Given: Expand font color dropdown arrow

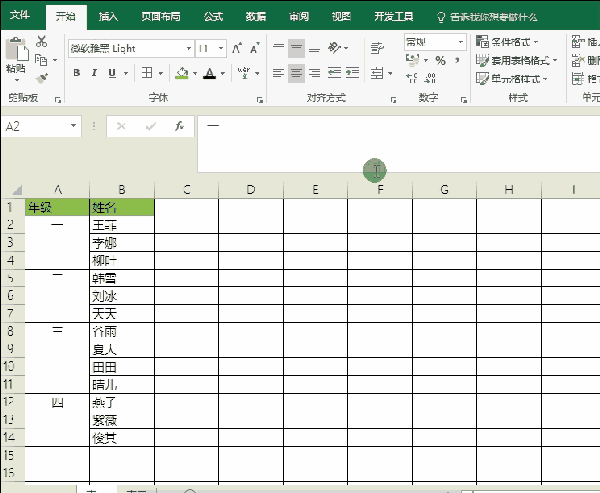Looking at the screenshot, I should pyautogui.click(x=223, y=73).
